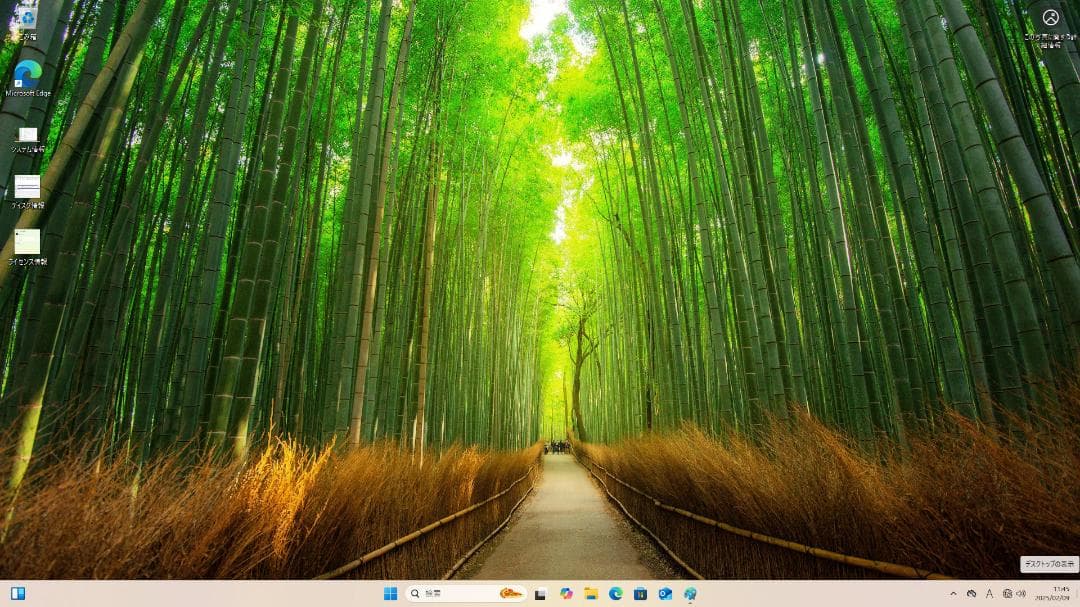Click the pizza-themed app in the taskbar
Image resolution: width=1080 pixels, height=607 pixels.
click(x=512, y=593)
